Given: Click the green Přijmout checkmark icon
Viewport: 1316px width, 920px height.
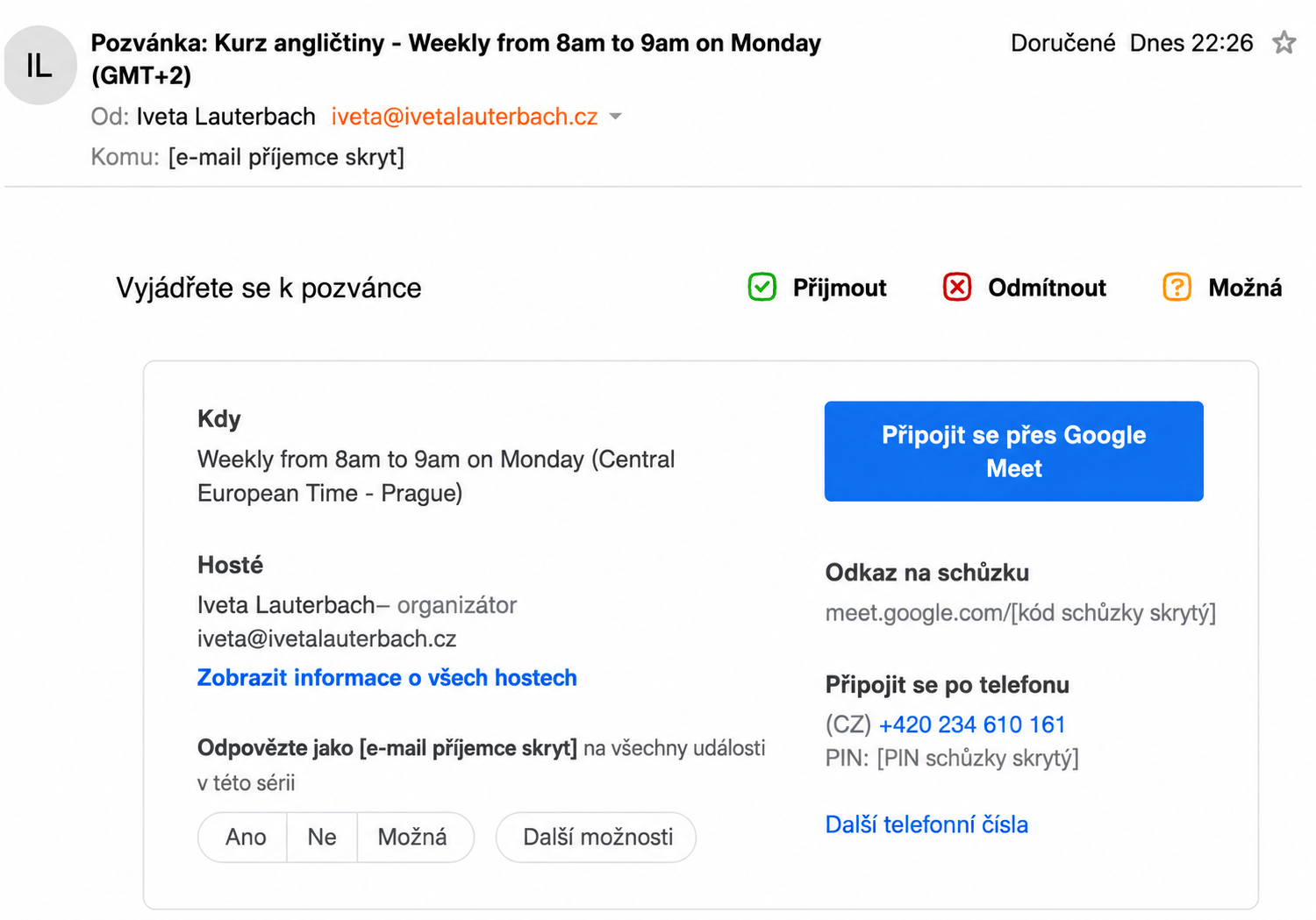Looking at the screenshot, I should tap(762, 287).
